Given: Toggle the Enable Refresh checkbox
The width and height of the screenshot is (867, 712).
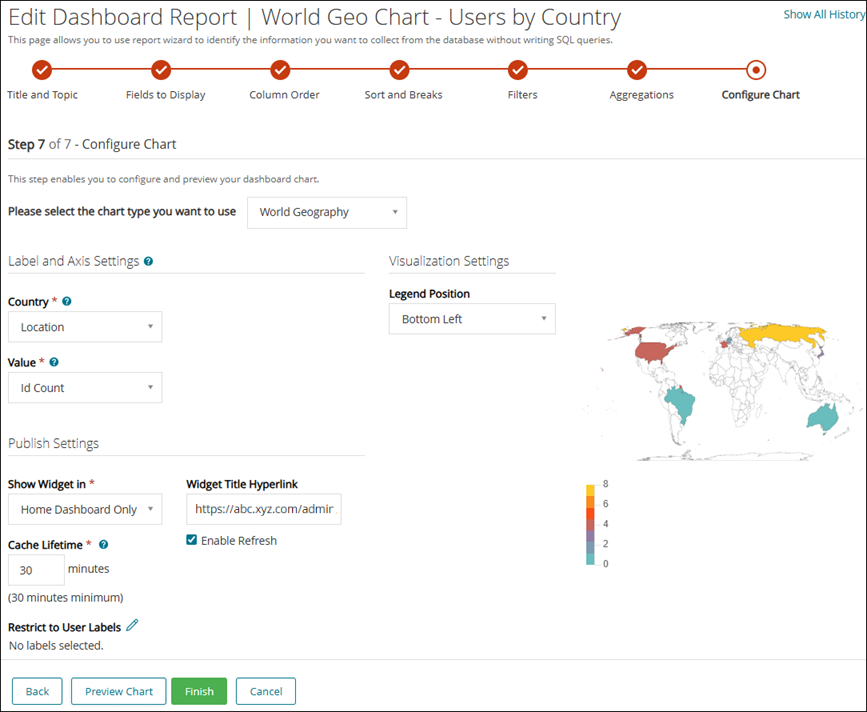Looking at the screenshot, I should pos(192,541).
